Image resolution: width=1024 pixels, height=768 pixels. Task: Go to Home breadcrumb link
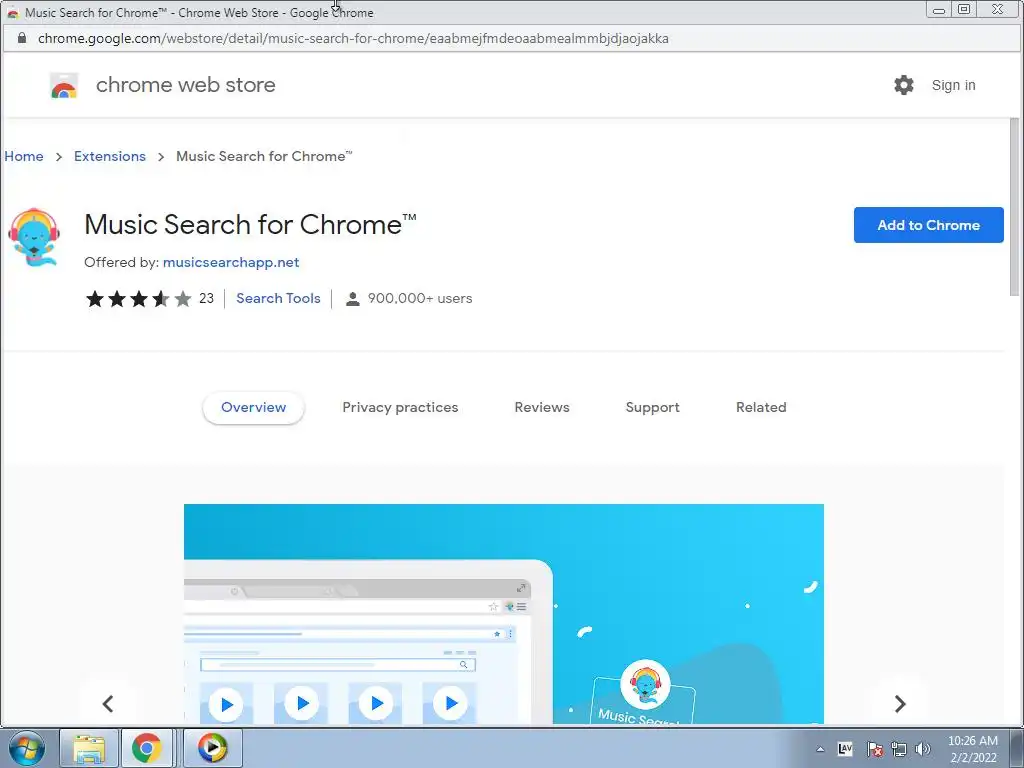(24, 157)
